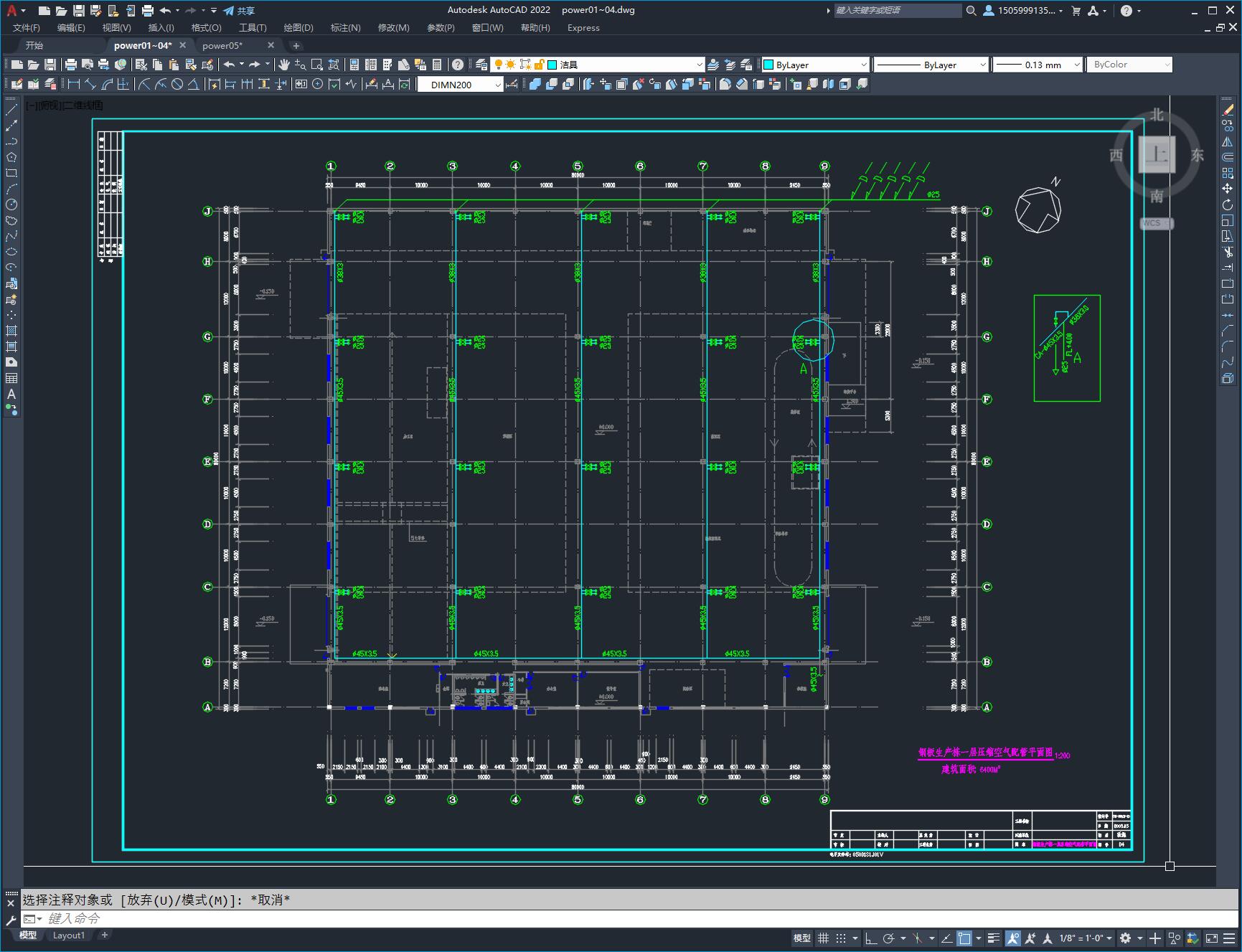This screenshot has width=1242, height=952.
Task: Select the Pan hand tool in the standard toolbar
Action: pyautogui.click(x=284, y=65)
